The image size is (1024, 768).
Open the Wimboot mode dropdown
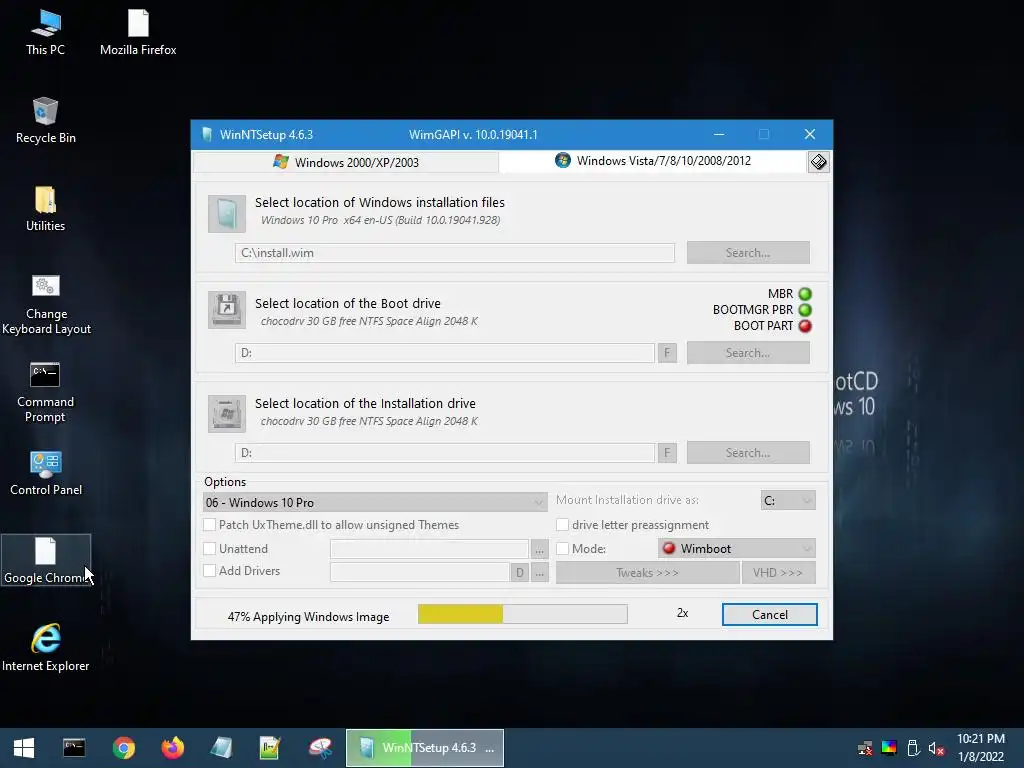tap(737, 549)
